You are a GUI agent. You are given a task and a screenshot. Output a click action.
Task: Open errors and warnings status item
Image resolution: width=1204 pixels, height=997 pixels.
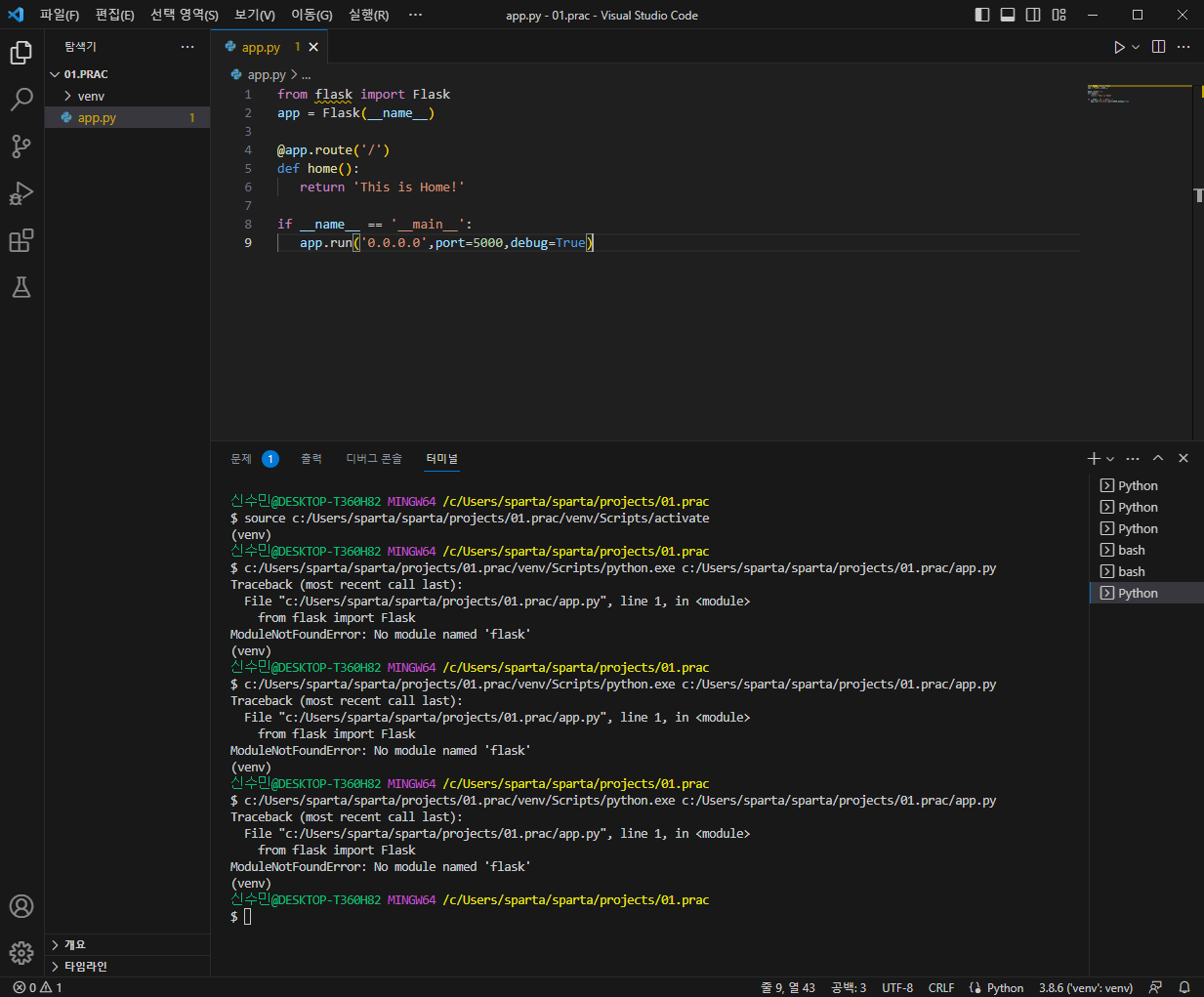37,987
